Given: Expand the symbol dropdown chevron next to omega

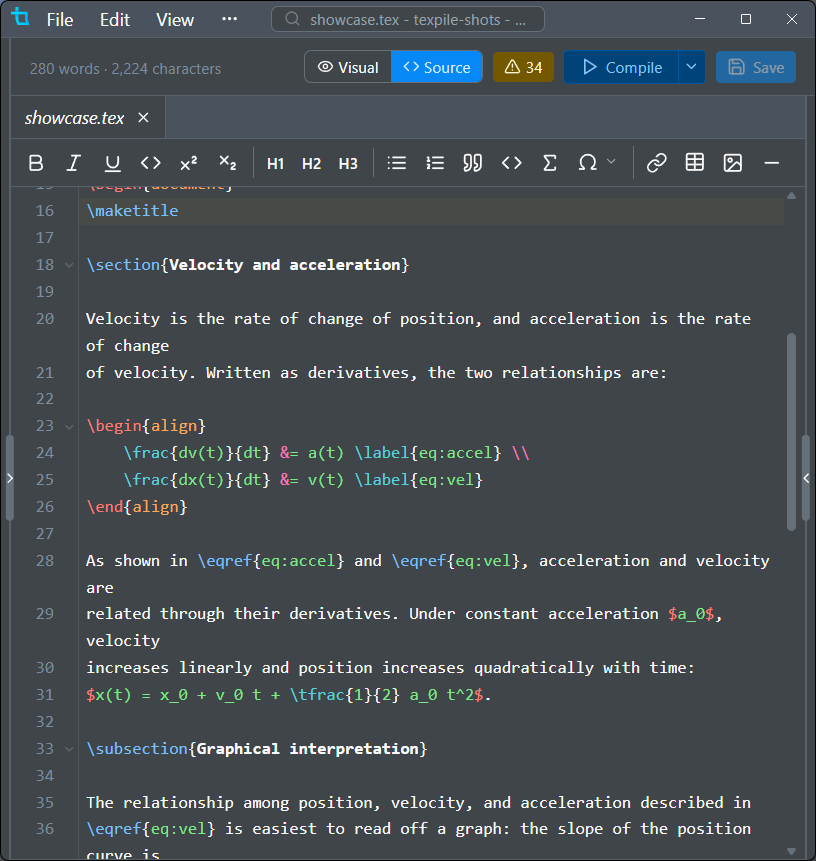Looking at the screenshot, I should tap(611, 161).
